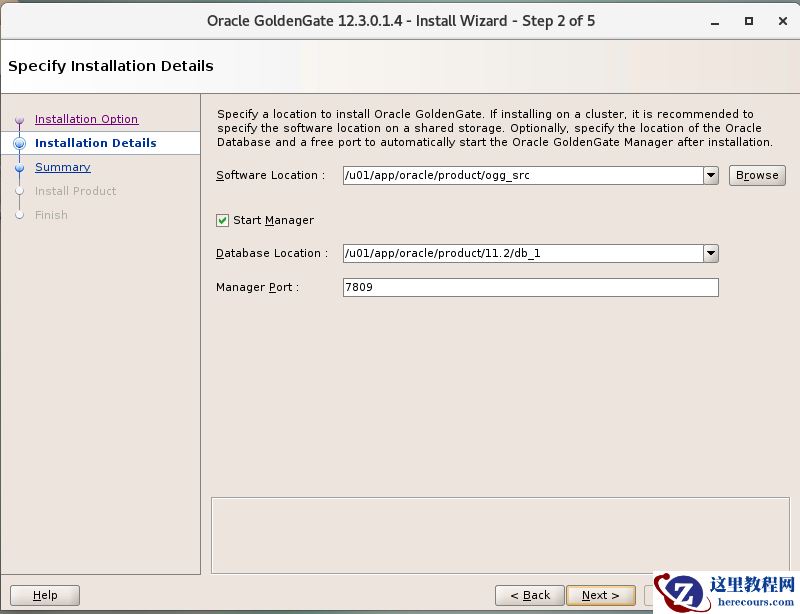
Task: Proceed with the Next button
Action: tap(601, 595)
